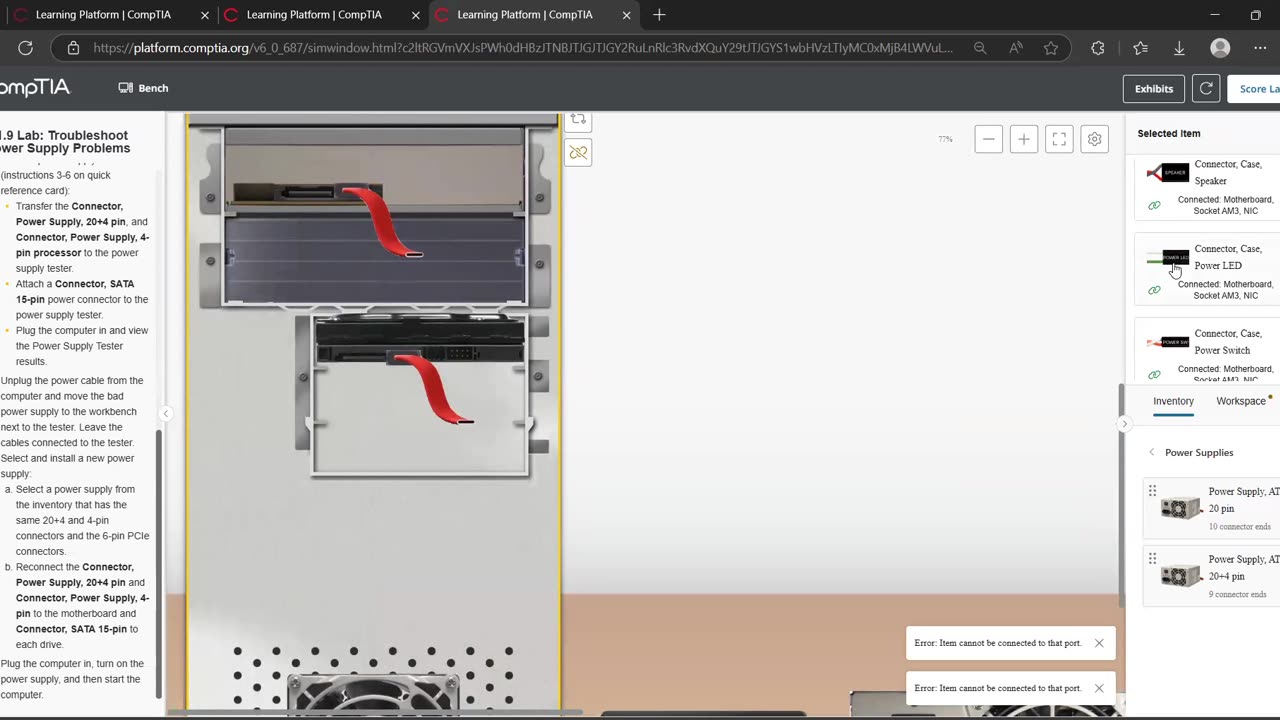Image resolution: width=1280 pixels, height=720 pixels.
Task: Toggle cable link visibility icon
Action: click(x=578, y=152)
